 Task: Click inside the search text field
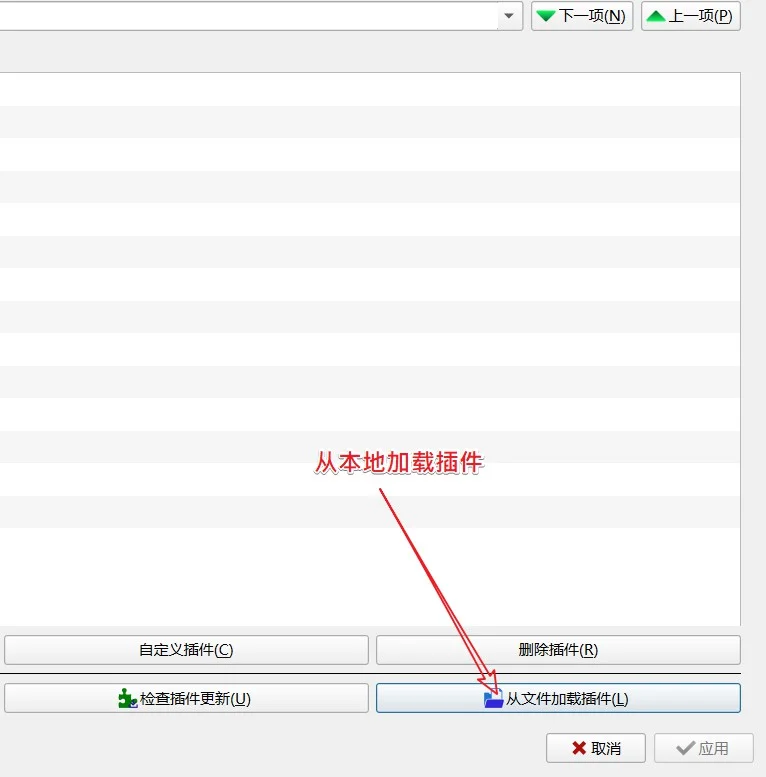[x=248, y=16]
